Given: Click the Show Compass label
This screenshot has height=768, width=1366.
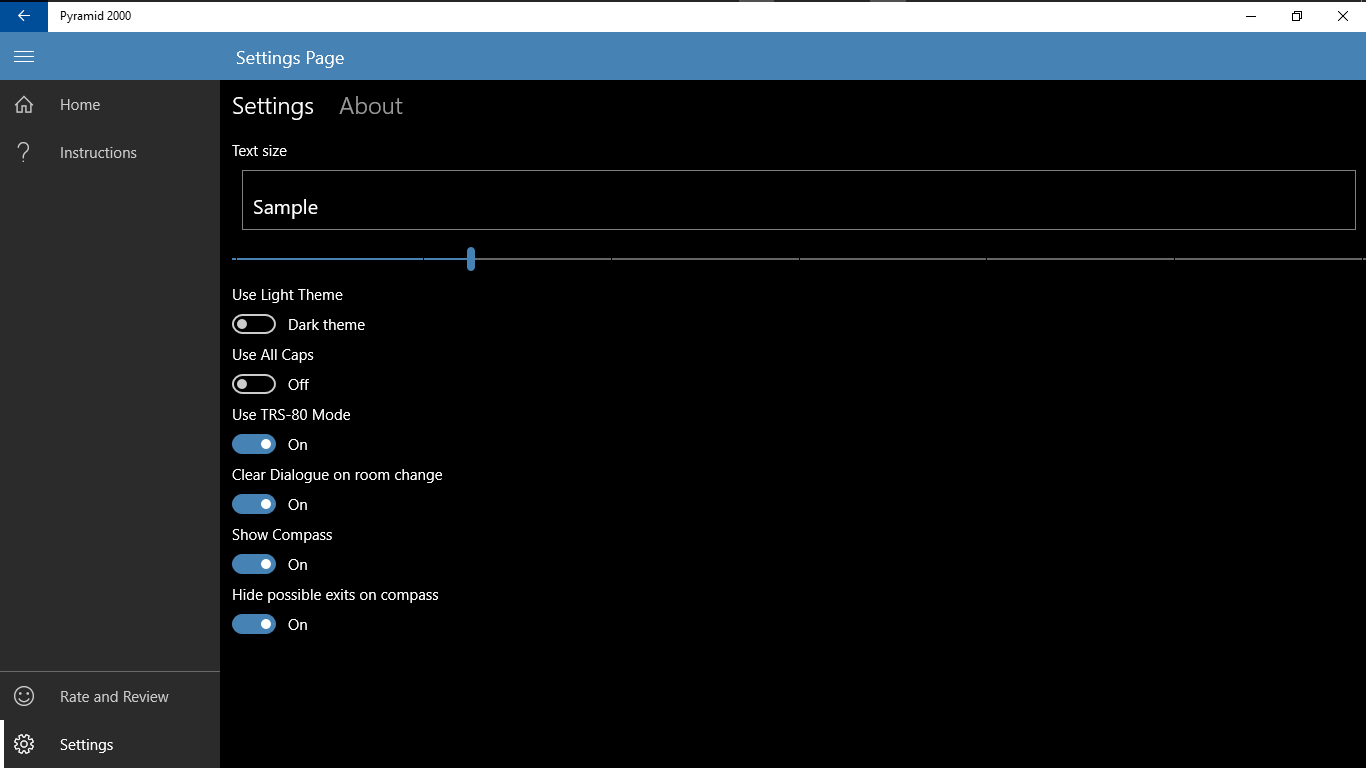Looking at the screenshot, I should click(x=282, y=535).
